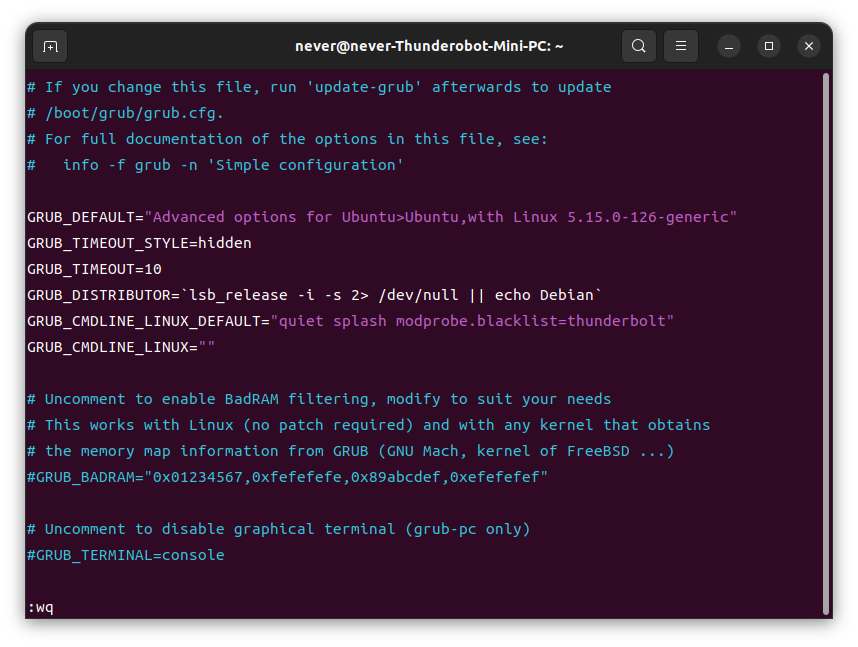The width and height of the screenshot is (858, 647).
Task: Click the 'Simple configuration' comment text
Action: [305, 165]
